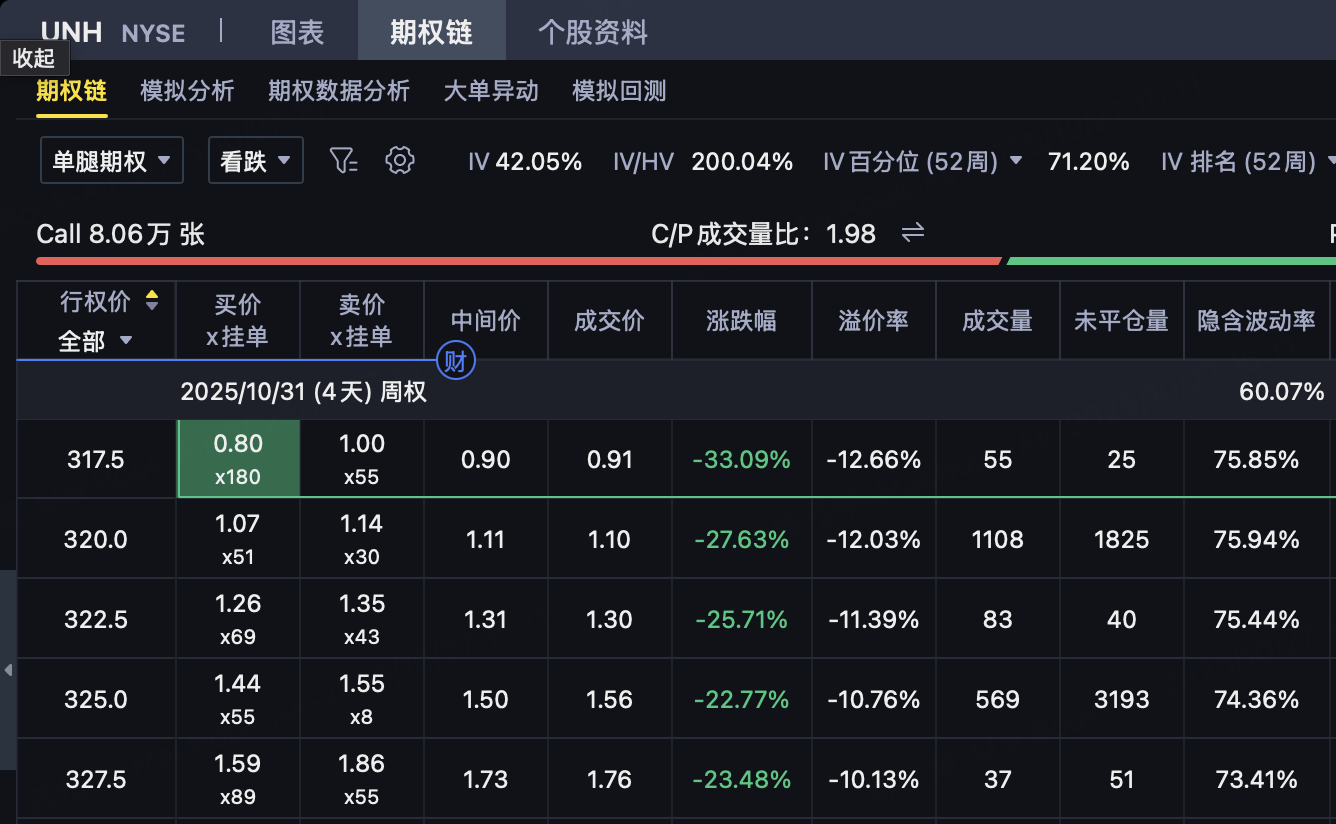1336x824 pixels.
Task: Sort by the 溢价率 column header
Action: coord(874,320)
